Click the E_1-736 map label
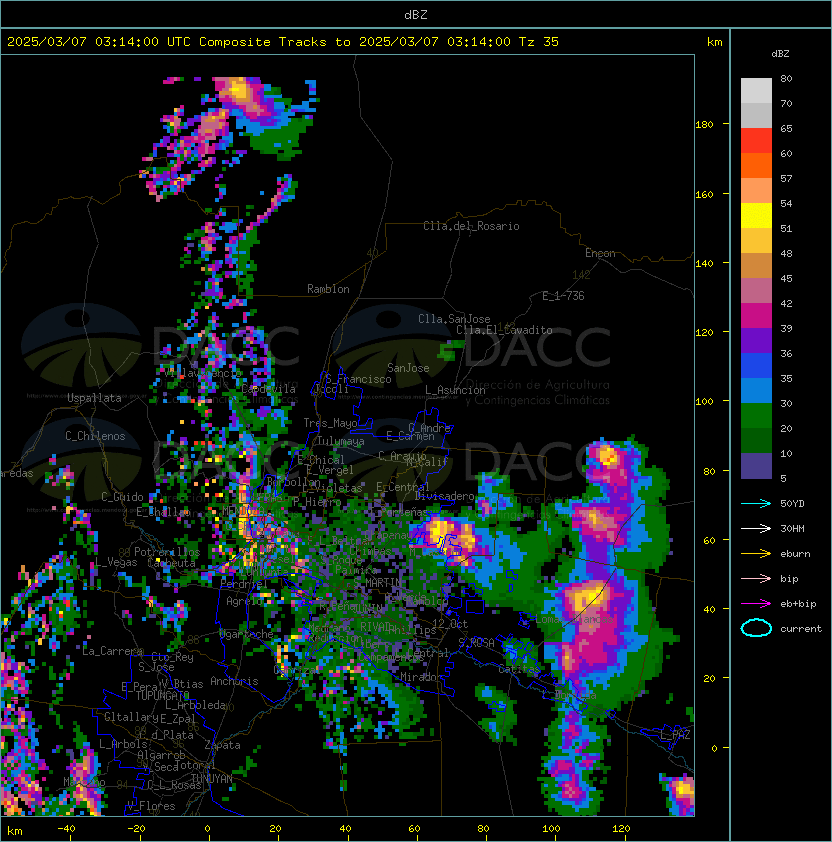Viewport: 832px width, 842px height. (563, 296)
